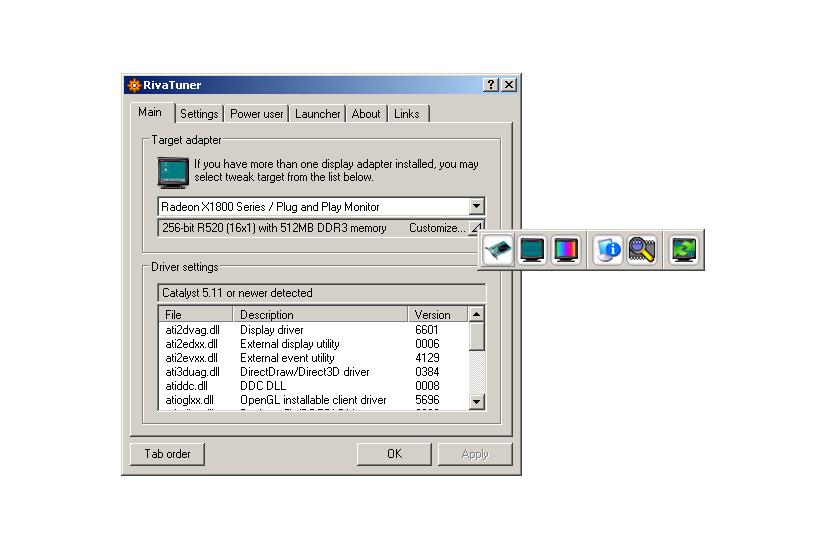Screen dimensions: 840x552
Task: Click the magnifying glass hardware monitoring icon
Action: [642, 250]
